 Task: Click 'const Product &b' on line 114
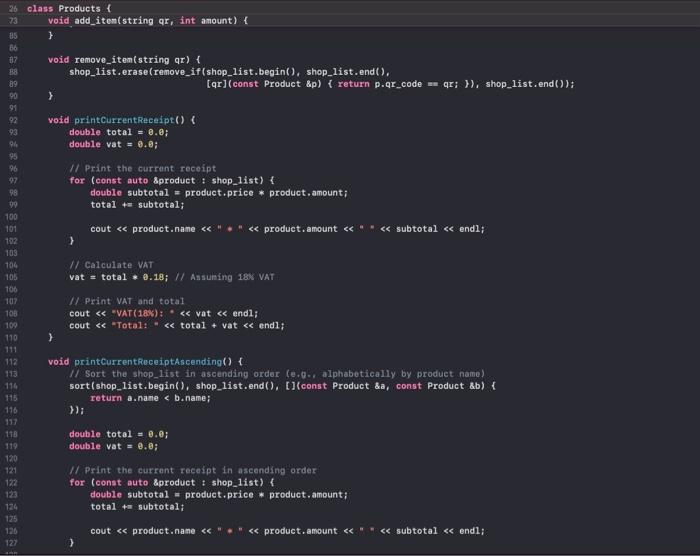(x=438, y=385)
